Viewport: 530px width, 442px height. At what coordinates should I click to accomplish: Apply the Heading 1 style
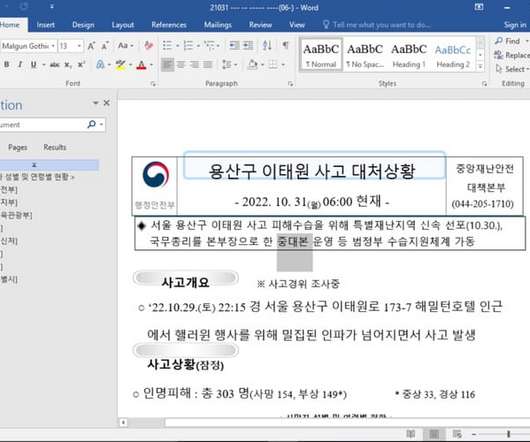tap(409, 54)
